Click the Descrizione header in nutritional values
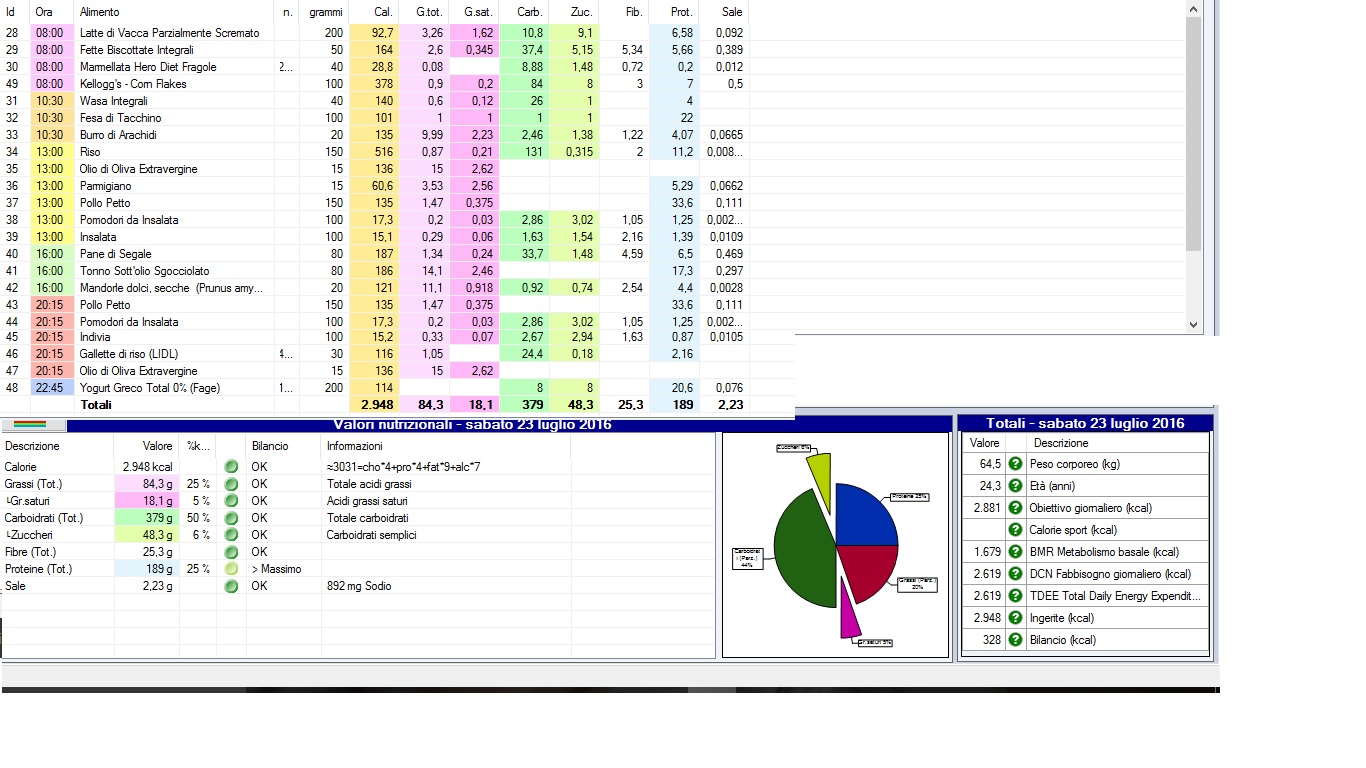The width and height of the screenshot is (1366, 768). pyautogui.click(x=32, y=446)
